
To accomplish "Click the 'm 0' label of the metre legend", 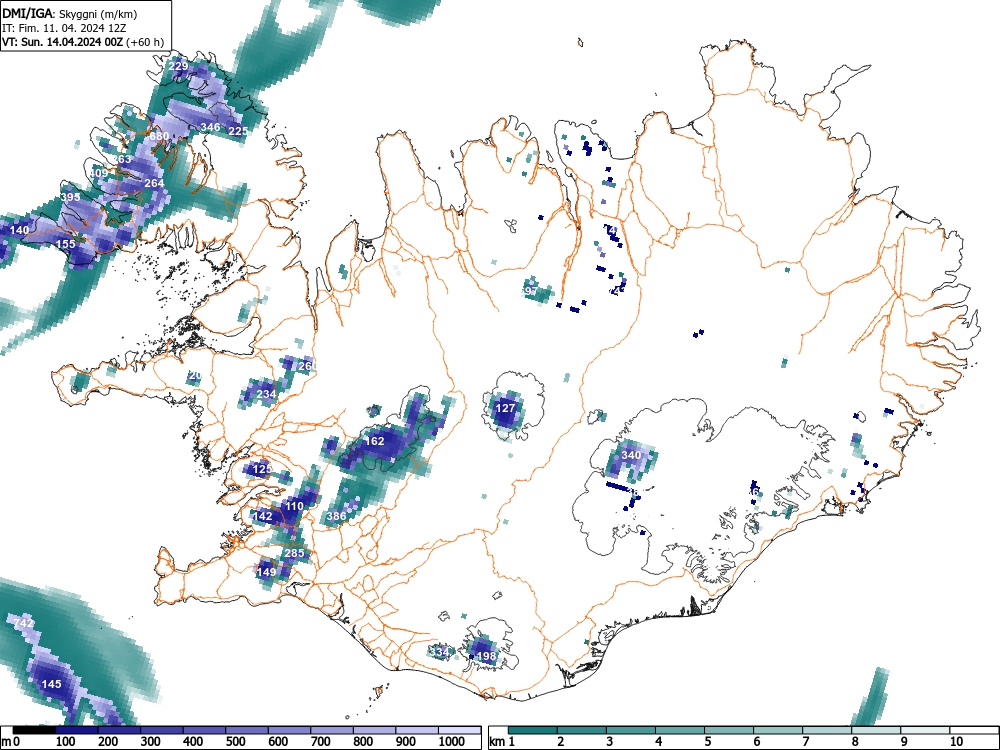I will [11, 741].
